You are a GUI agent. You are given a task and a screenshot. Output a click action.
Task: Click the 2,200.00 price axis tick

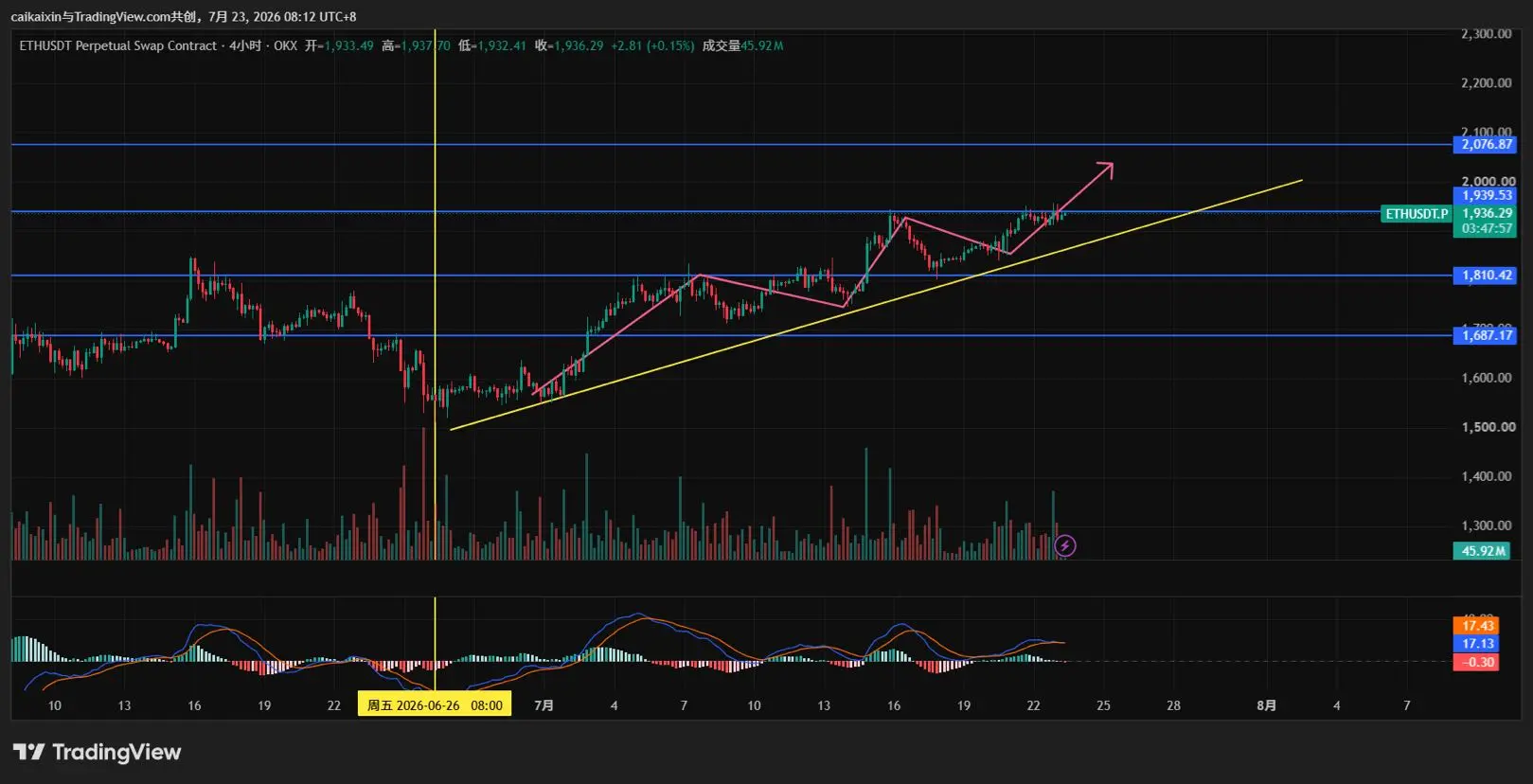click(1487, 83)
